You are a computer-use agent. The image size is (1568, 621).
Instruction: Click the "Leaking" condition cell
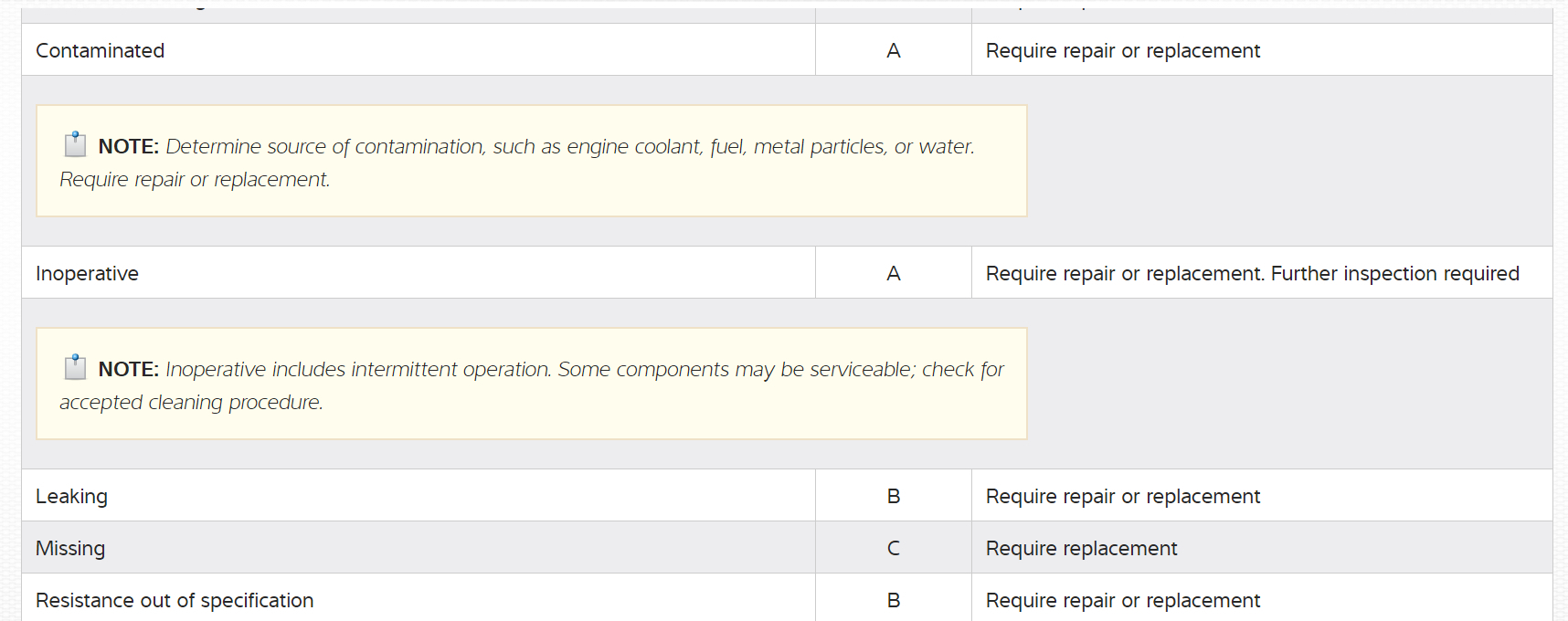tap(72, 497)
